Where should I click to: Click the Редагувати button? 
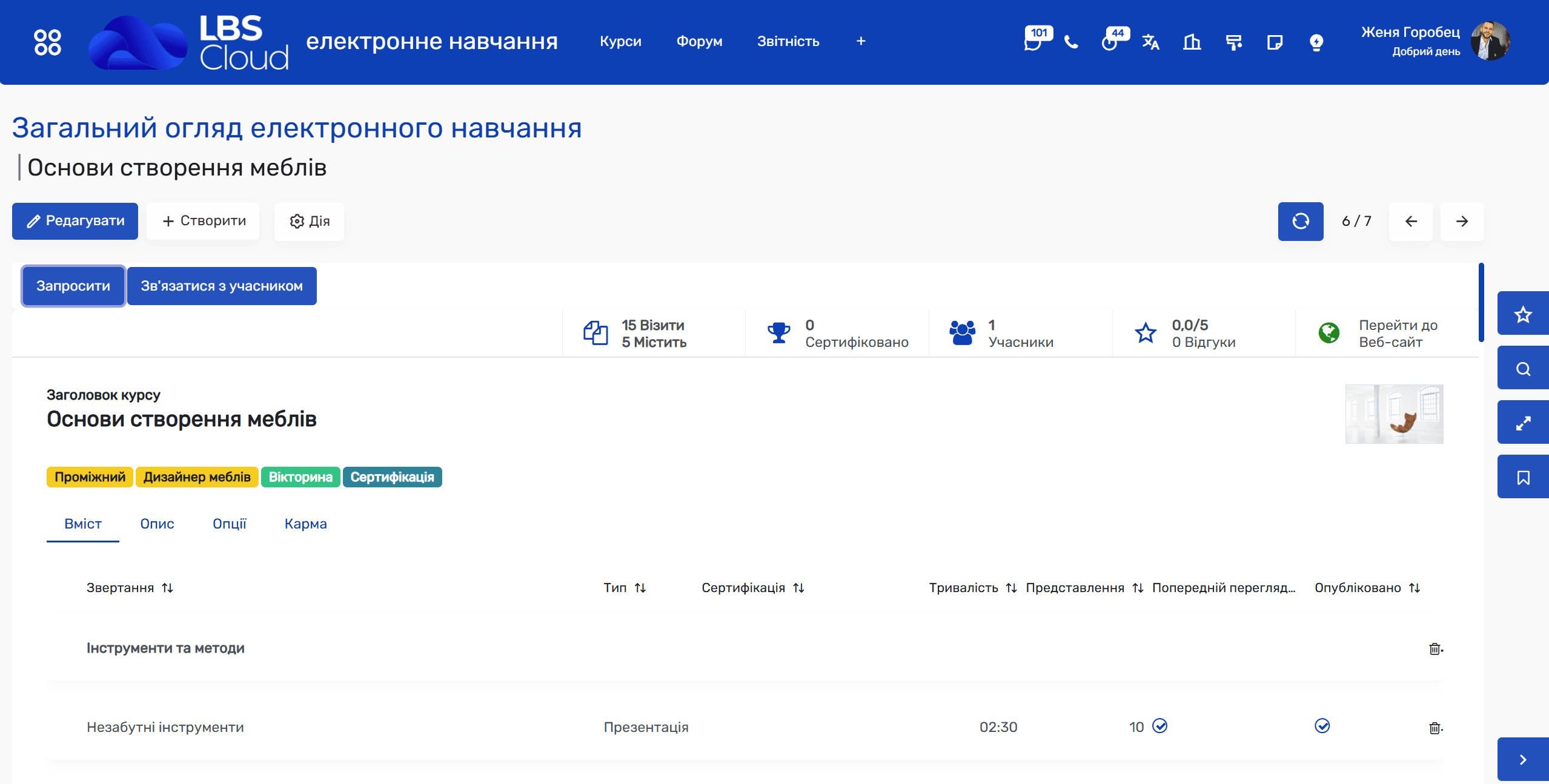[x=75, y=221]
